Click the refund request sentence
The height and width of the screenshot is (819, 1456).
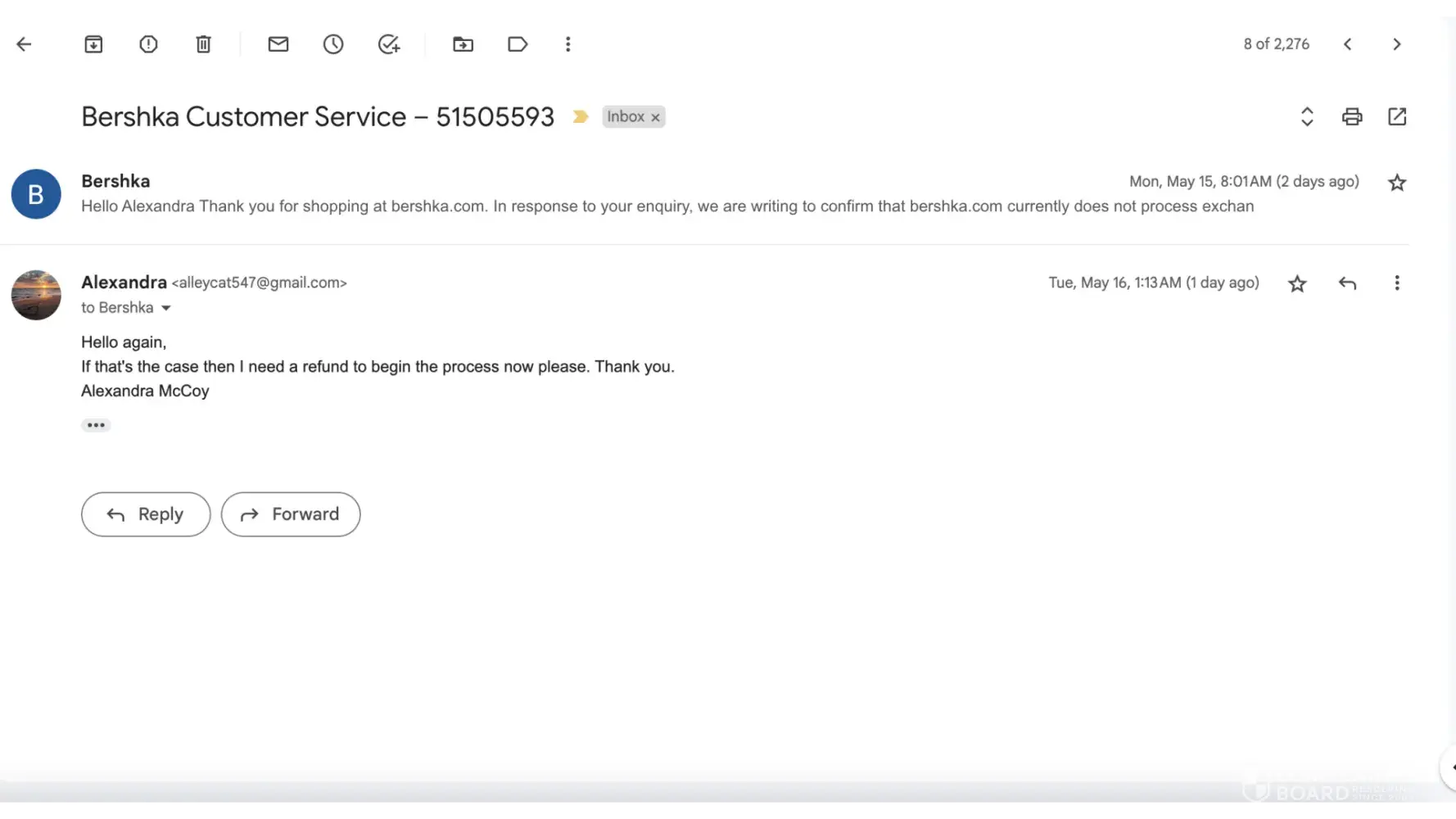[378, 367]
